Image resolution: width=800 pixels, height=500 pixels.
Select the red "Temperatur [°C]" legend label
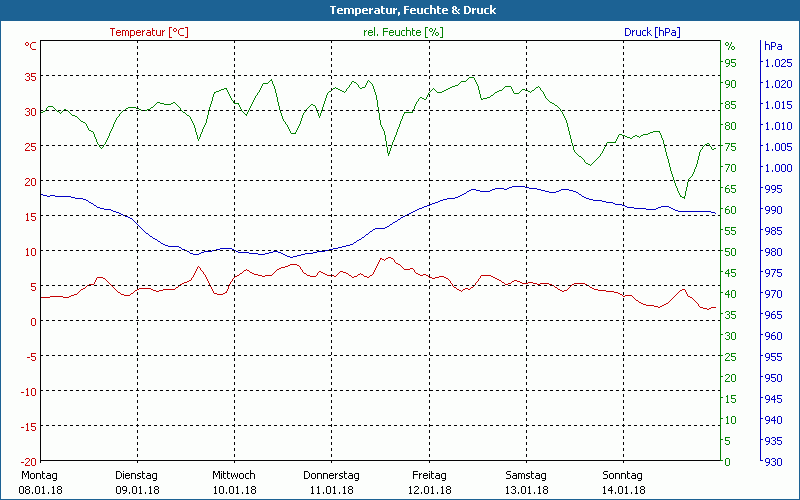coord(149,32)
